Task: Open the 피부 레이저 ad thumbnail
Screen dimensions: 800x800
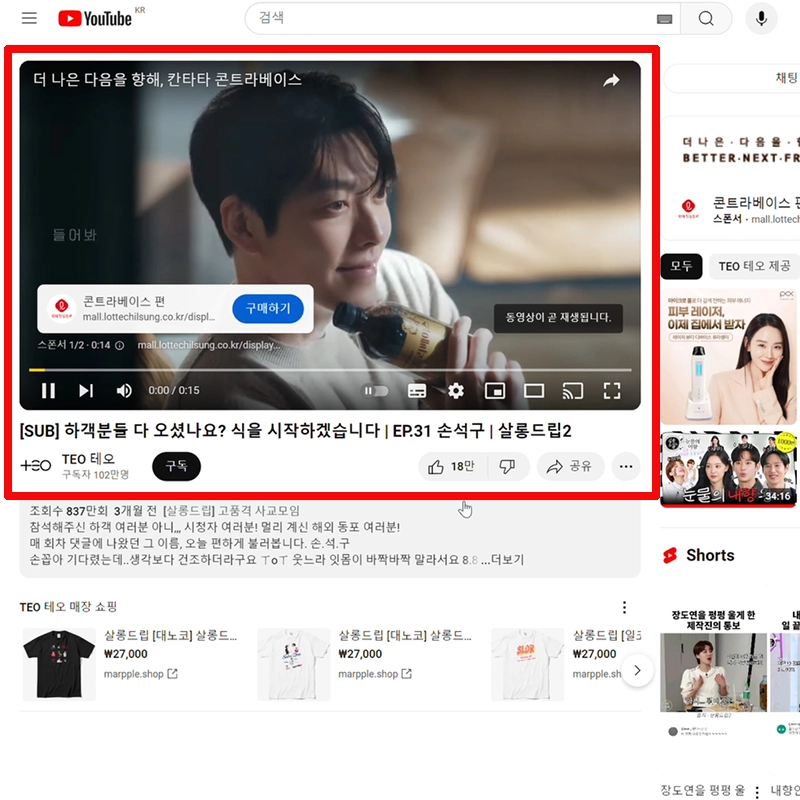Action: 728,357
